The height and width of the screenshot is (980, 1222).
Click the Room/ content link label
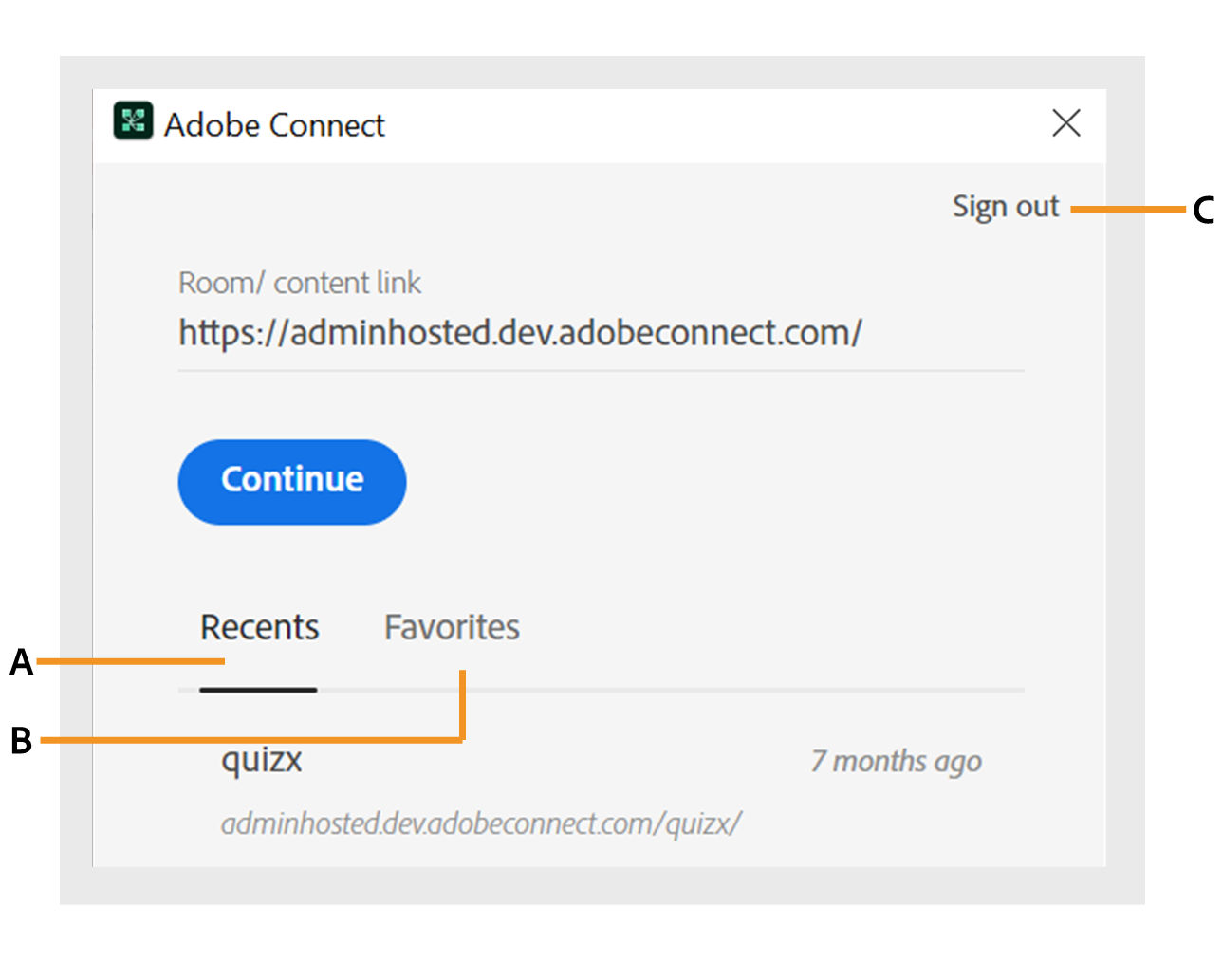pyautogui.click(x=300, y=283)
